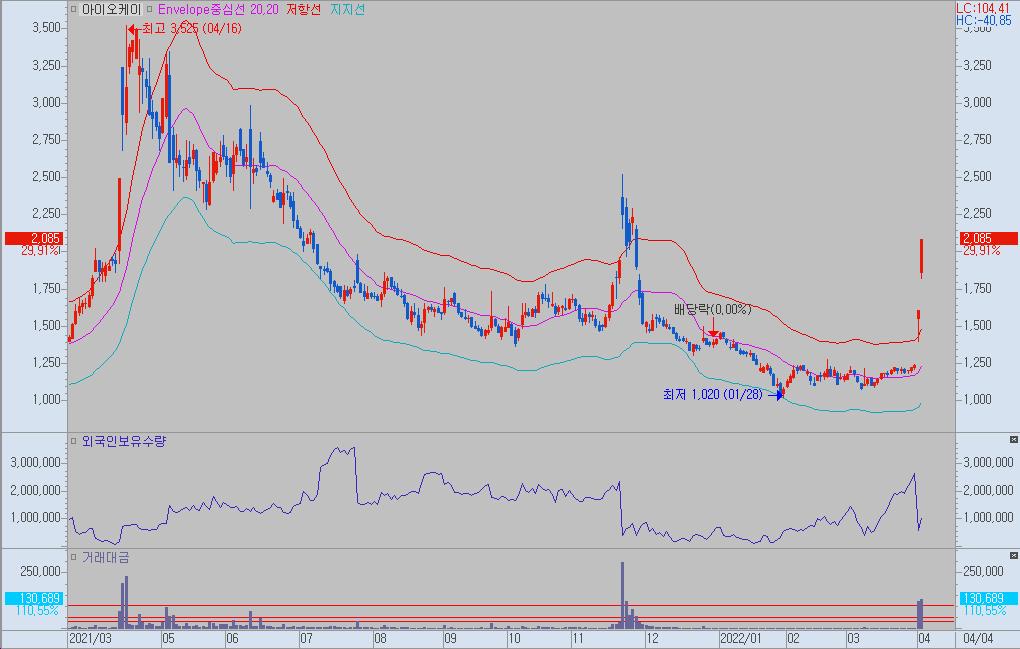The width and height of the screenshot is (1020, 649).
Task: Click the 2022/01 date axis label
Action: pyautogui.click(x=740, y=639)
